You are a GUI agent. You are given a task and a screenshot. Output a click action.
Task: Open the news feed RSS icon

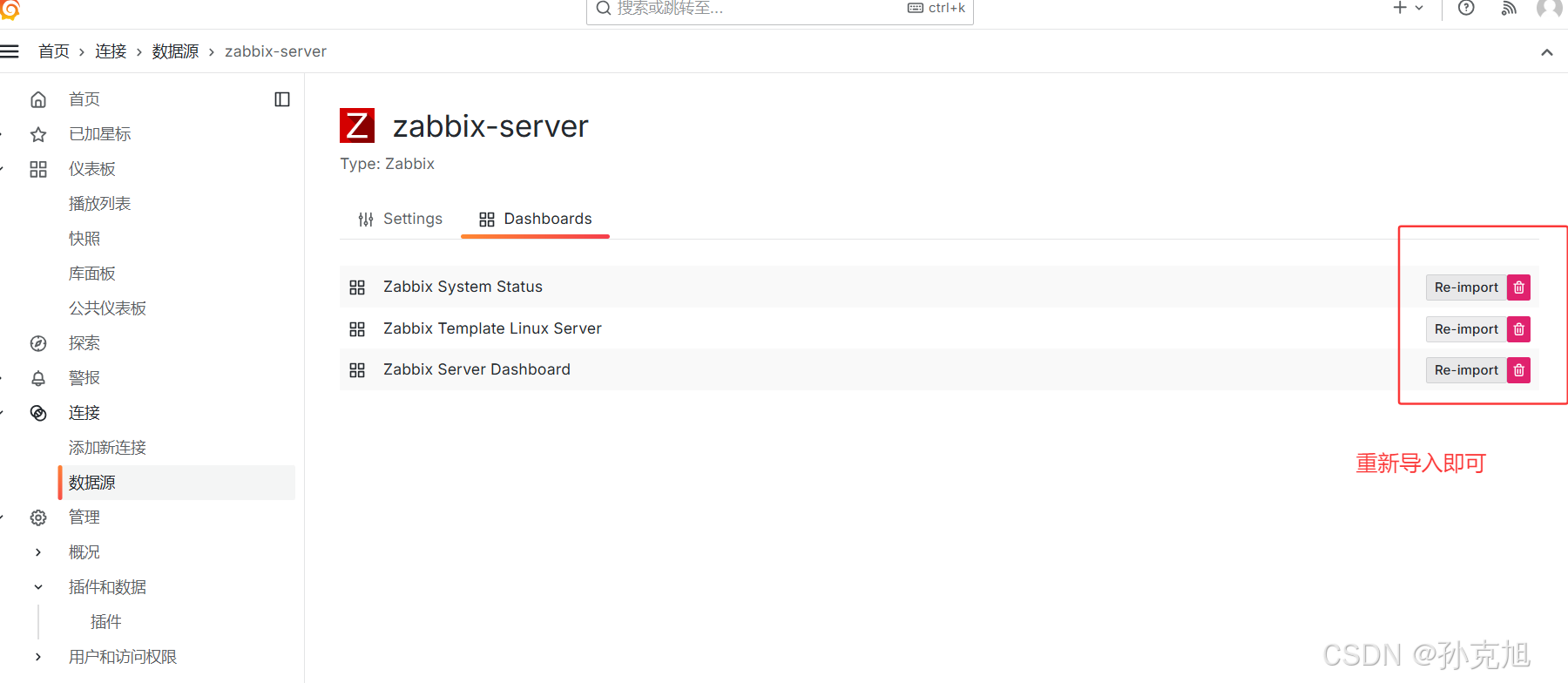(1509, 8)
